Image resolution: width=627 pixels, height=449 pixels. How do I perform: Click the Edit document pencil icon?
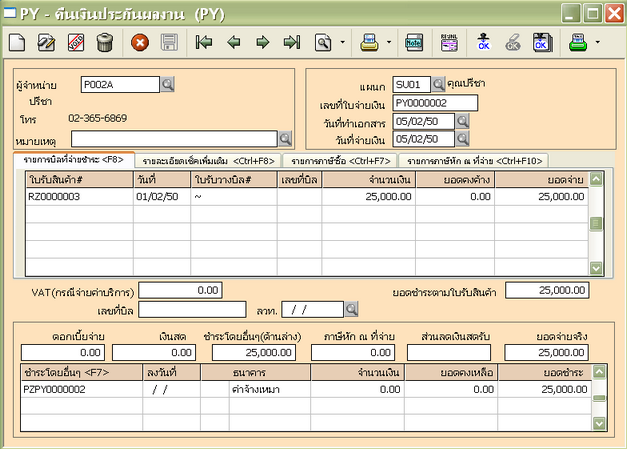[46, 42]
